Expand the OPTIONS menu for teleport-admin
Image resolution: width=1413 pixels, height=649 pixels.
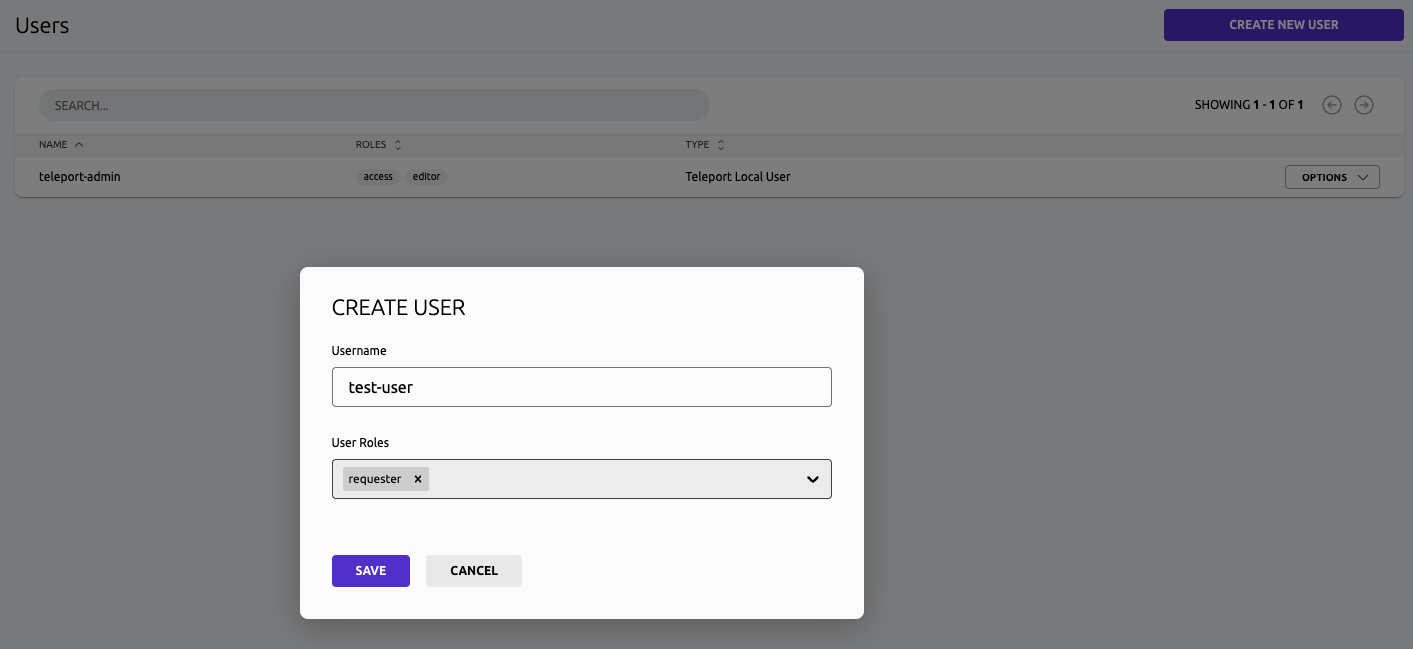coord(1331,176)
